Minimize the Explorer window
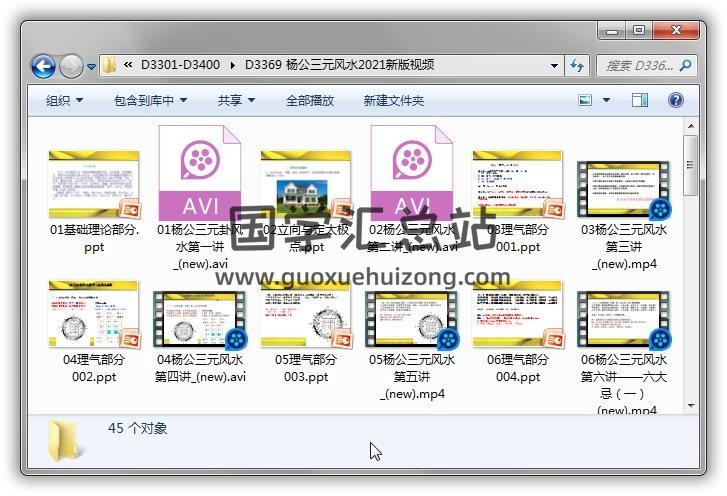Image resolution: width=727 pixels, height=496 pixels. tap(612, 32)
